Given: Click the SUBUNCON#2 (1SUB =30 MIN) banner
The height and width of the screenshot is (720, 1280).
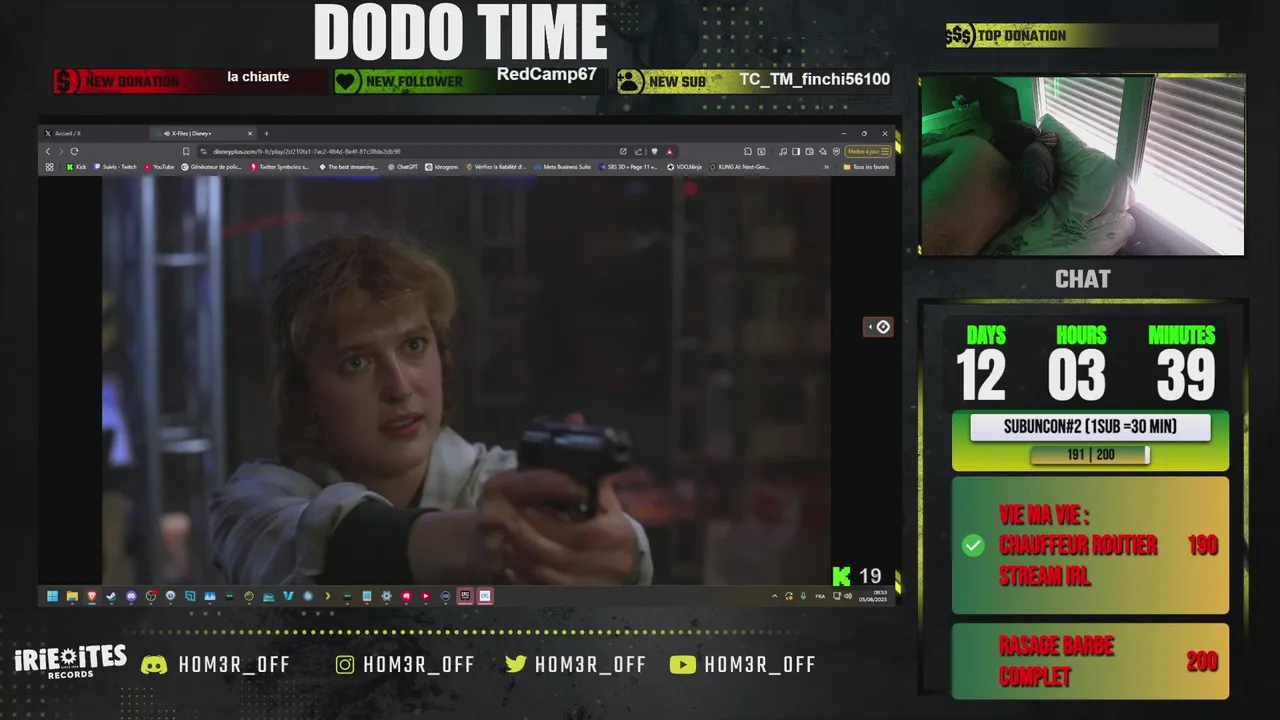Looking at the screenshot, I should 1090,427.
